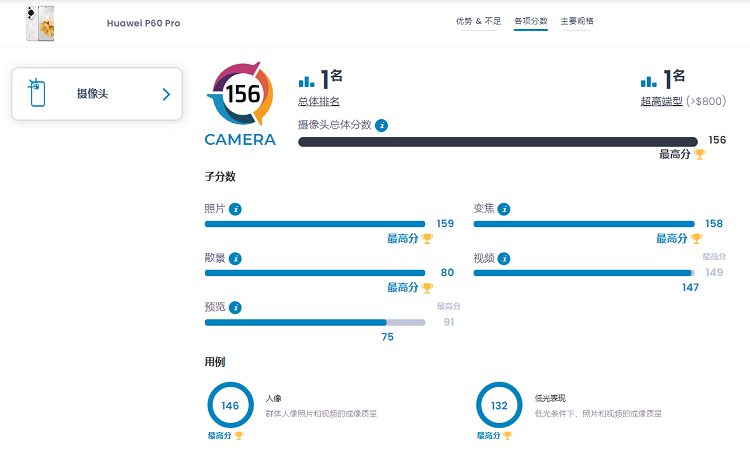Click the trophy icon under 照片 score
This screenshot has width=750, height=468.
[427, 238]
